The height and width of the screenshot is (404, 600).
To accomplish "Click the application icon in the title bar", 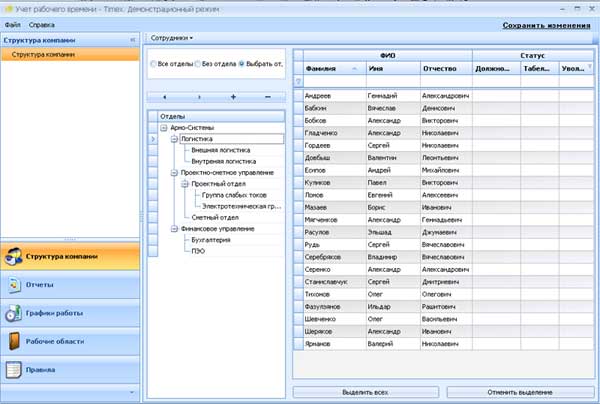I will 8,9.
